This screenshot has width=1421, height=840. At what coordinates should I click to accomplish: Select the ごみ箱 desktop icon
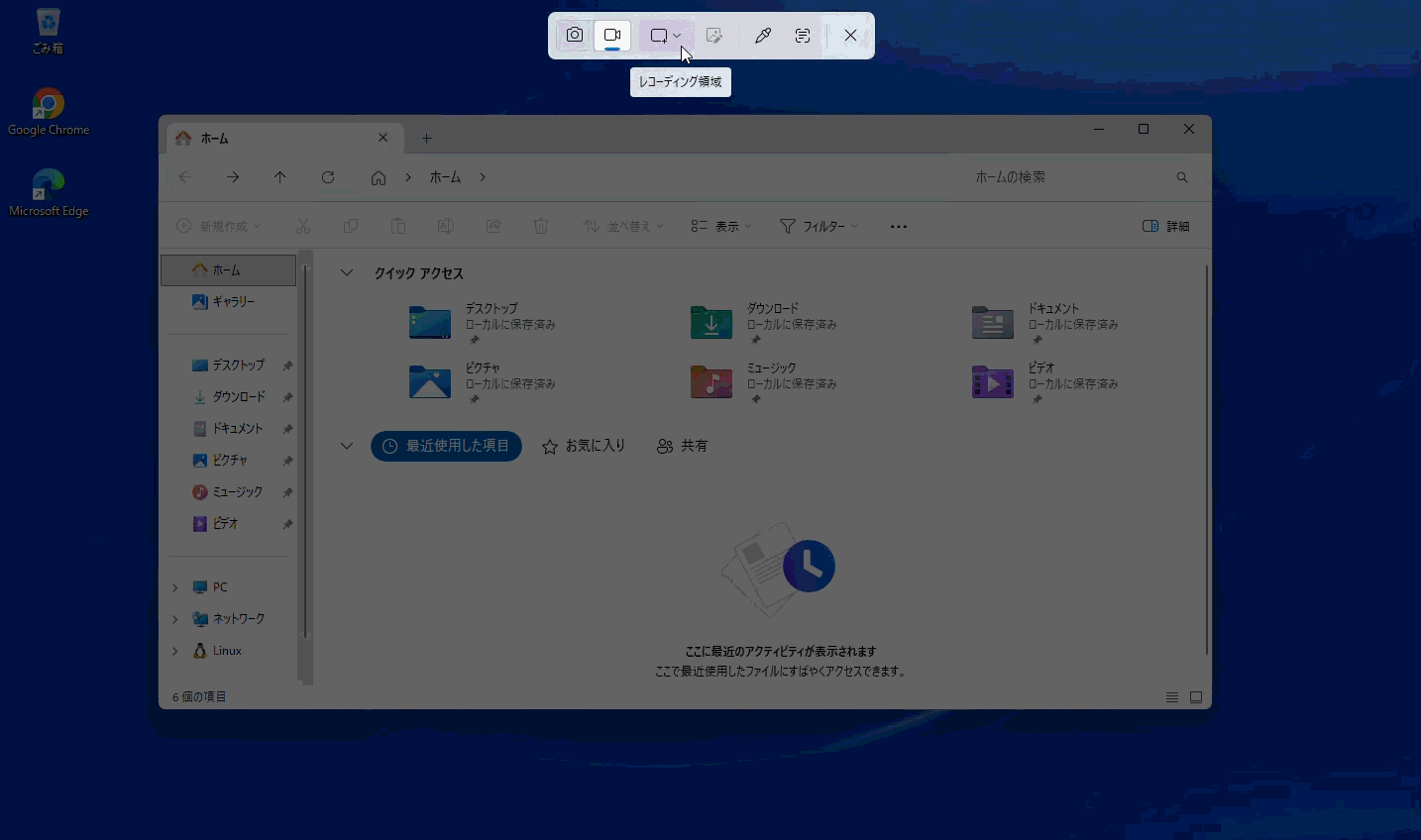tap(48, 31)
